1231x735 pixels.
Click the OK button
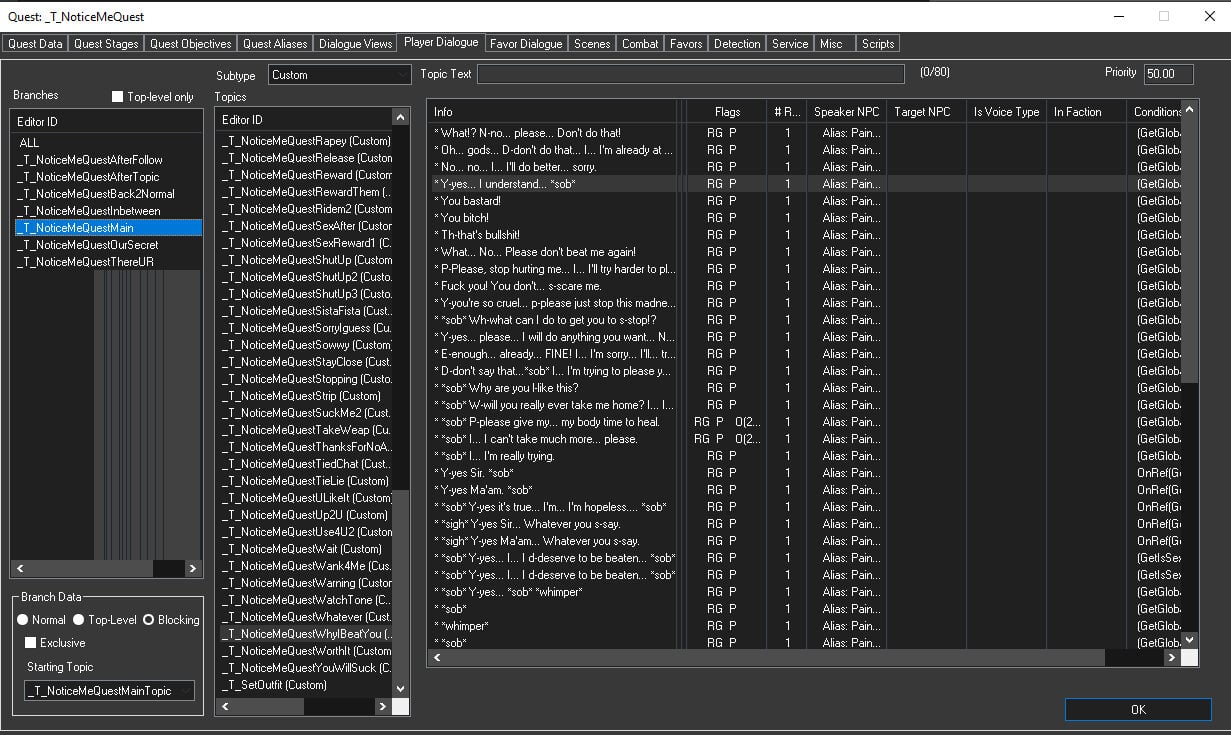1138,709
